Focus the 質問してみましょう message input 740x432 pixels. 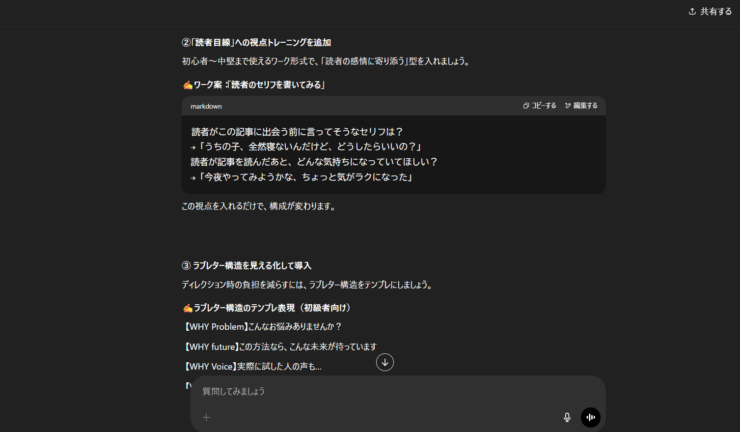[380, 391]
